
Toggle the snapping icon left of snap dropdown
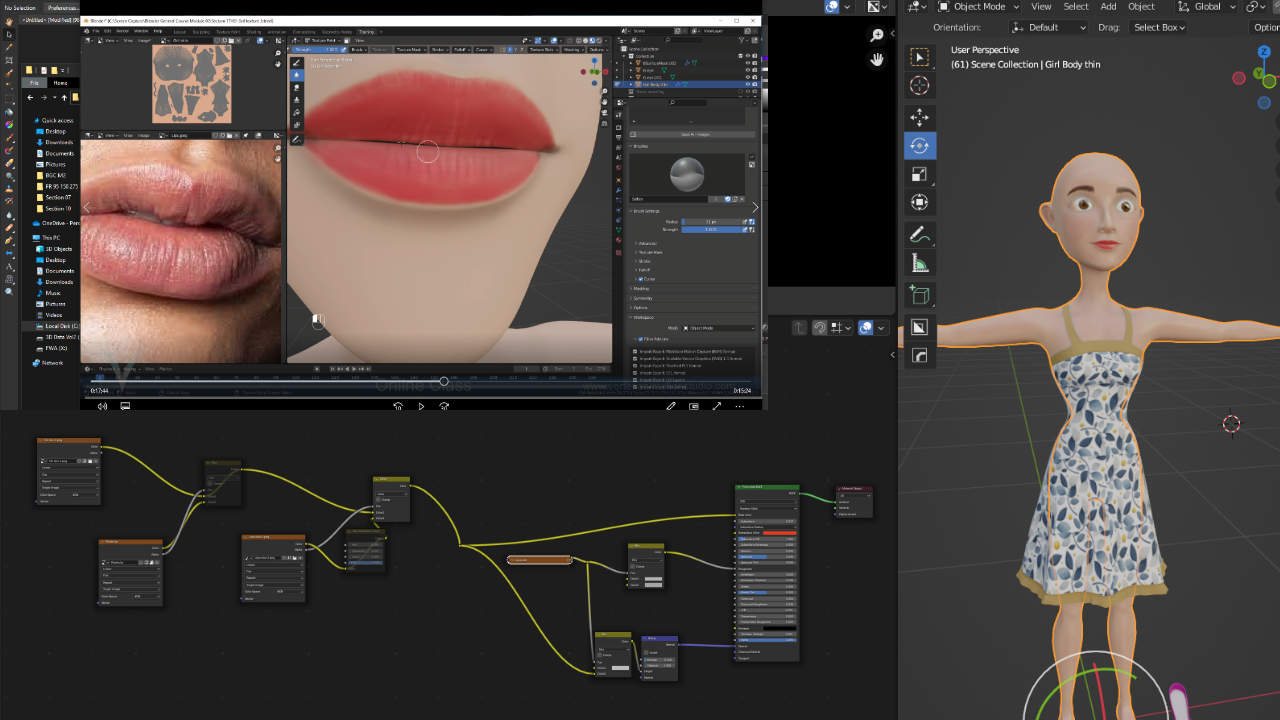pyautogui.click(x=819, y=327)
